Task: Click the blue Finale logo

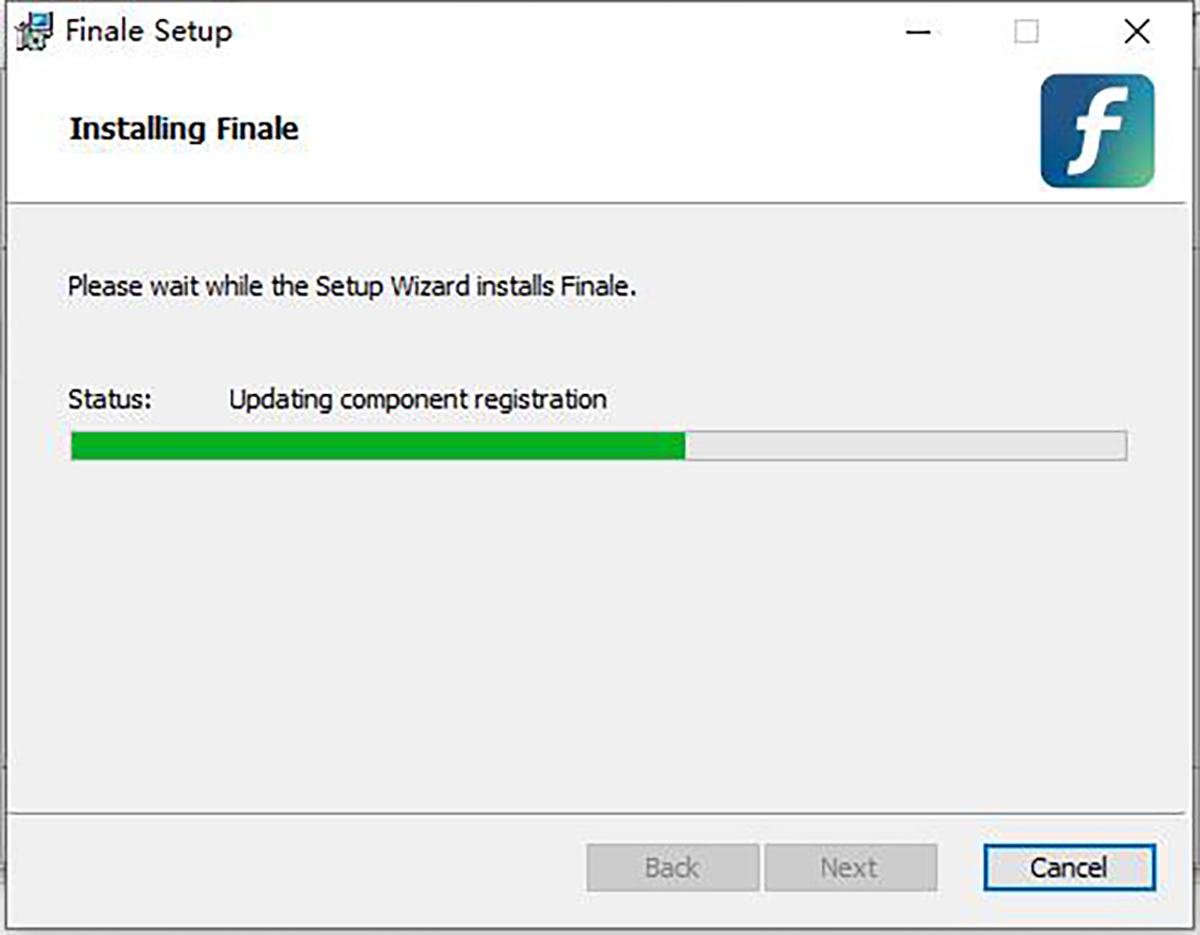Action: (1097, 131)
